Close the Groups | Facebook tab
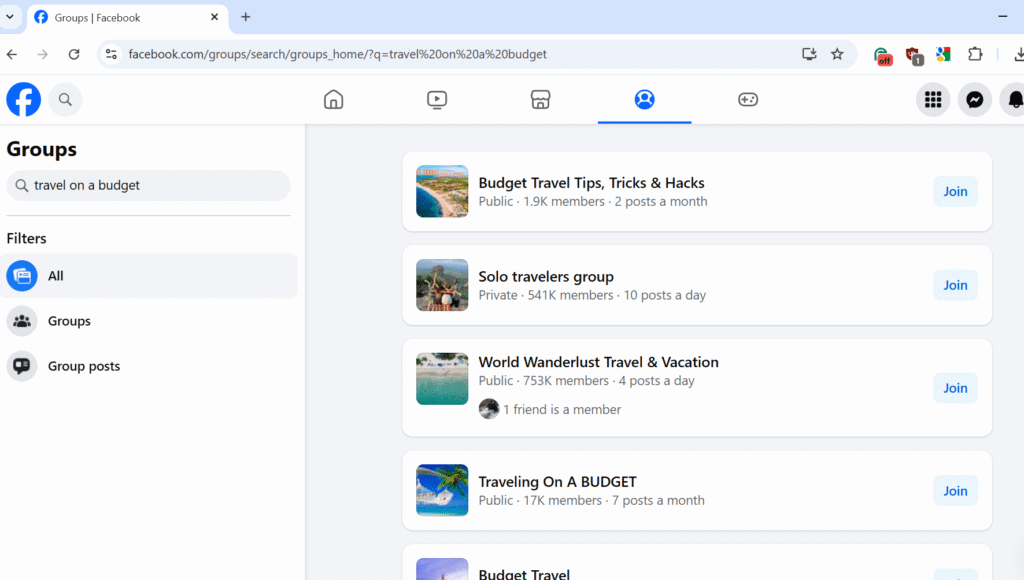The image size is (1024, 580). coord(214,17)
